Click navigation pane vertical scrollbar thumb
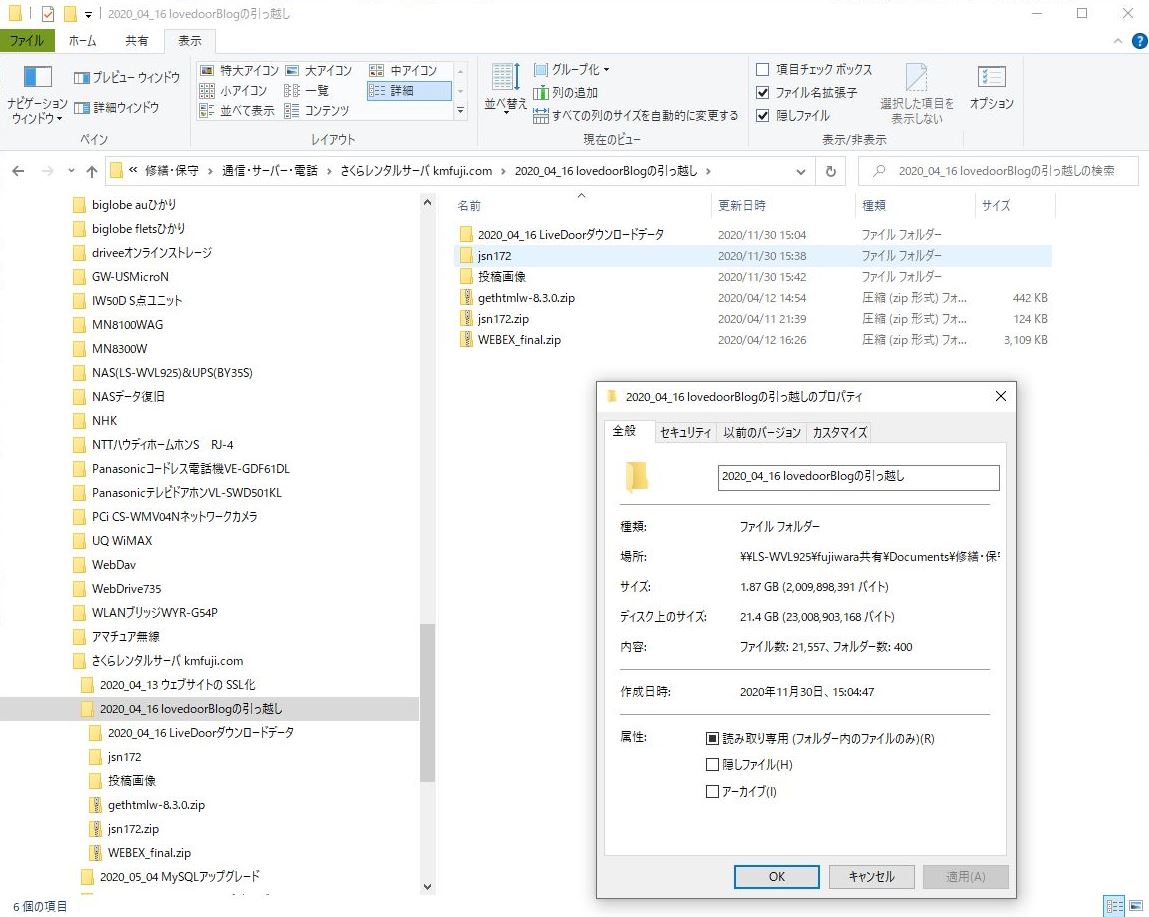This screenshot has height=917, width=1149. pos(427,703)
